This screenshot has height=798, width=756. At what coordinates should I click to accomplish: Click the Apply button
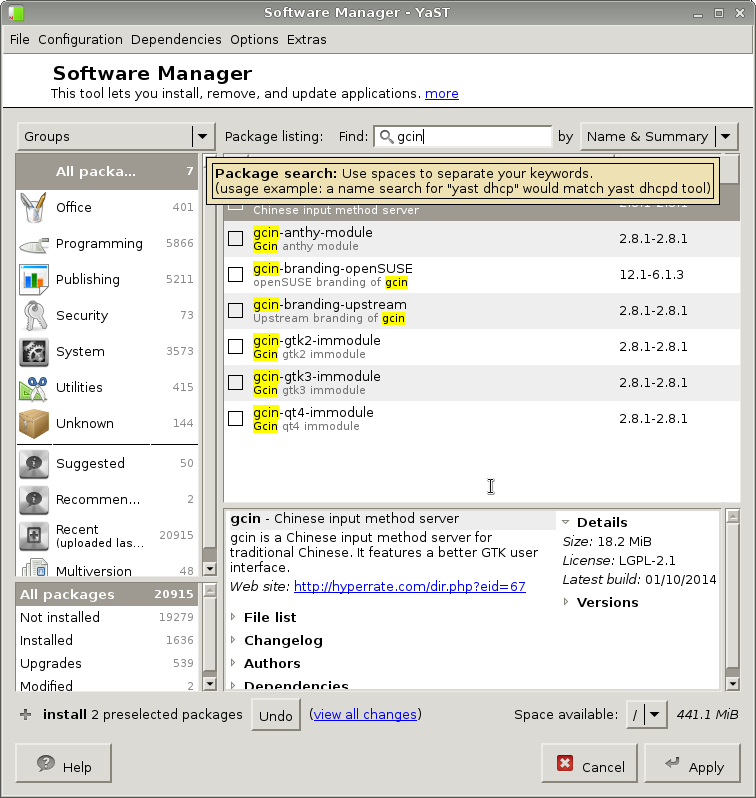tap(692, 763)
